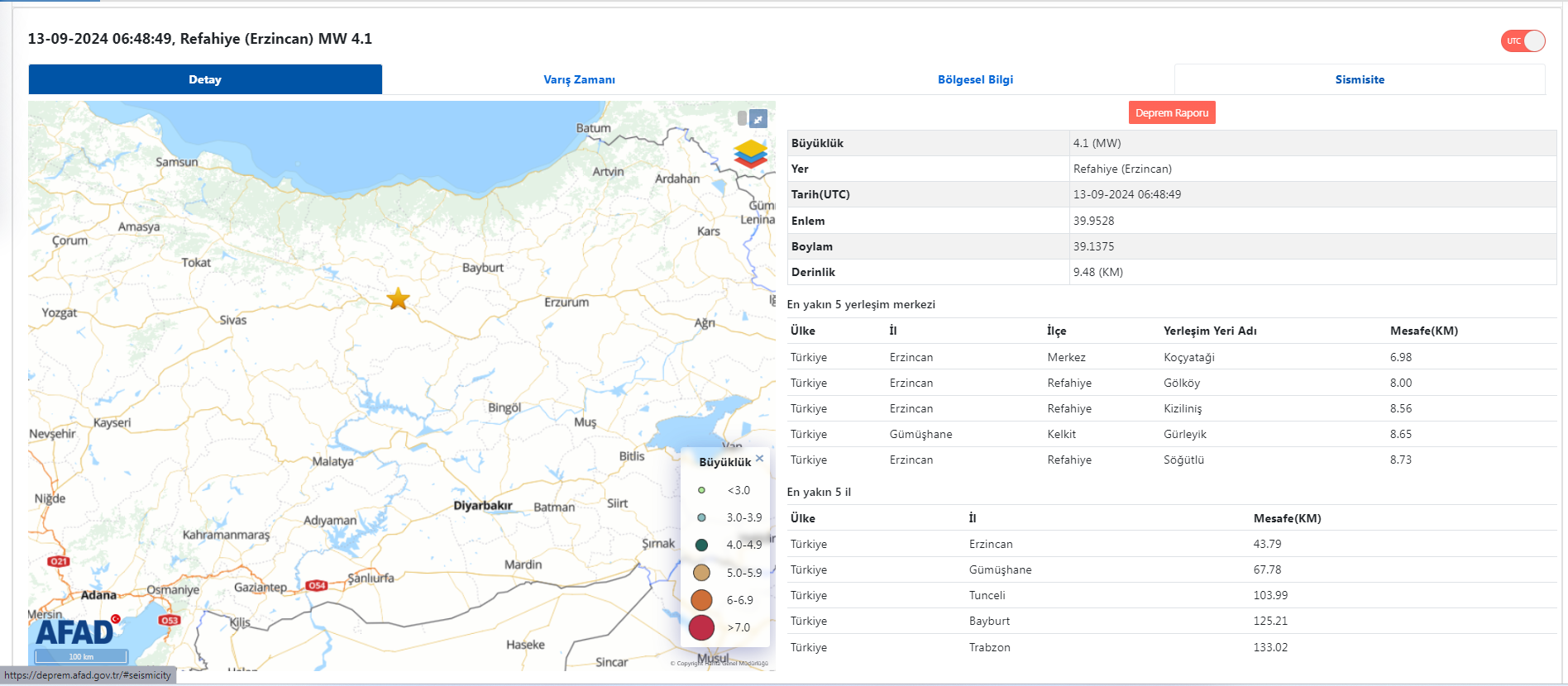Screen dimensions: 1568x686
Task: Open the map layers switcher icon
Action: pos(750,154)
